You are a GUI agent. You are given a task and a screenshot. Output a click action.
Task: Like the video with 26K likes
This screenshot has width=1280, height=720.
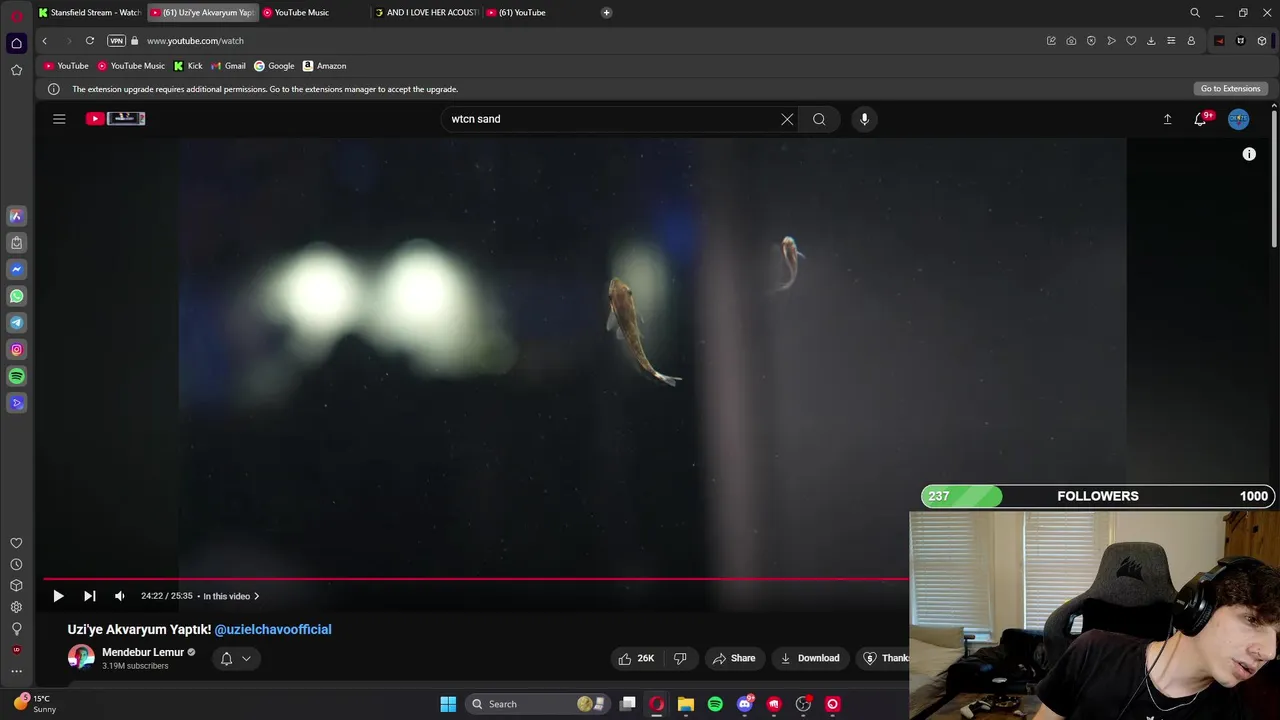636,658
